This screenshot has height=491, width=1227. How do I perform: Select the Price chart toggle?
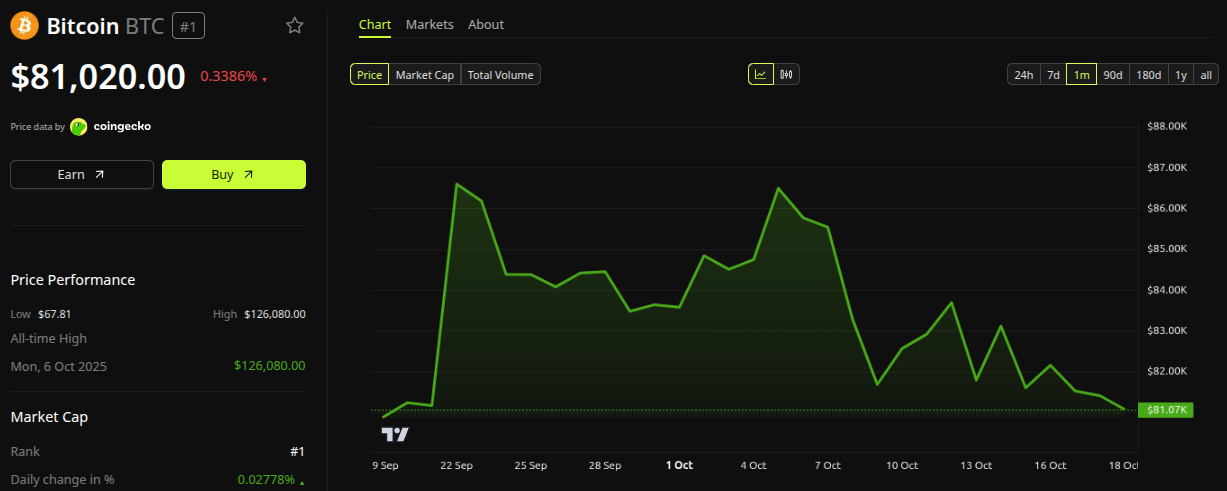pos(369,74)
